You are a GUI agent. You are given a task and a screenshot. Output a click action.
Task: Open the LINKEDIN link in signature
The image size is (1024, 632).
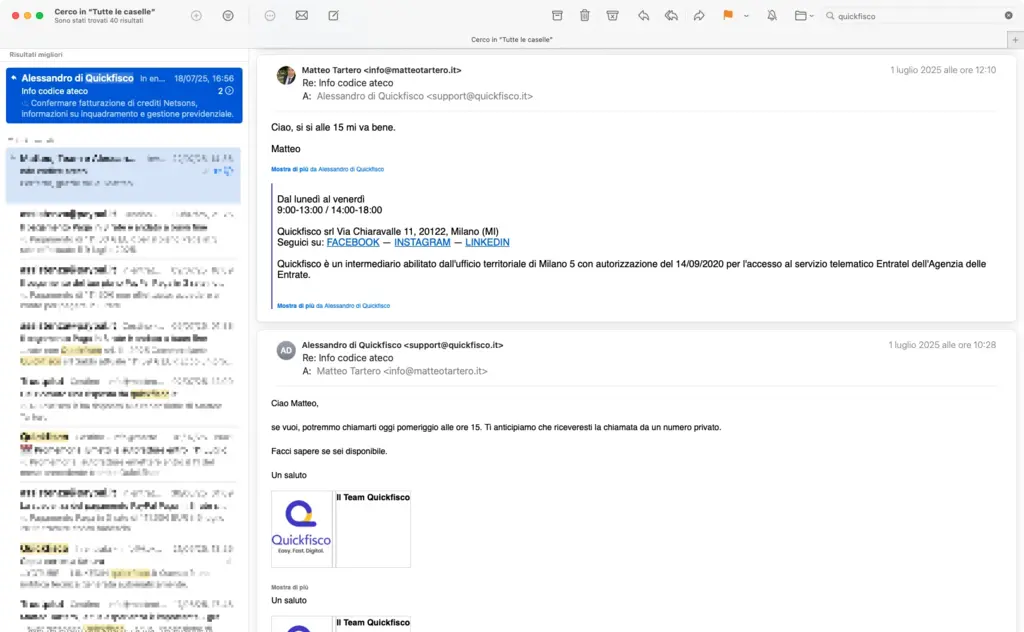[x=487, y=242]
